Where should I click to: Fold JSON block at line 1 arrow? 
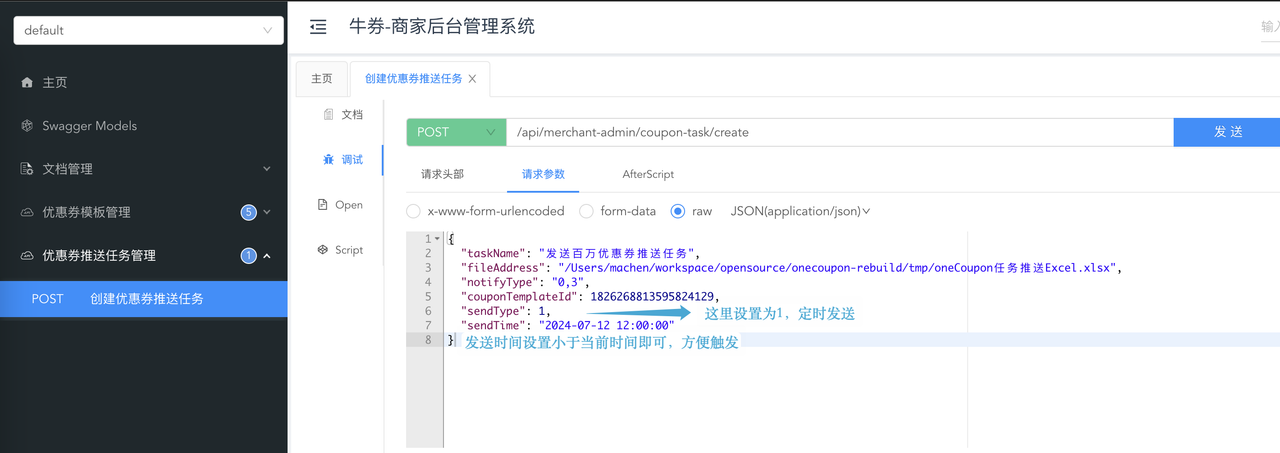point(437,239)
